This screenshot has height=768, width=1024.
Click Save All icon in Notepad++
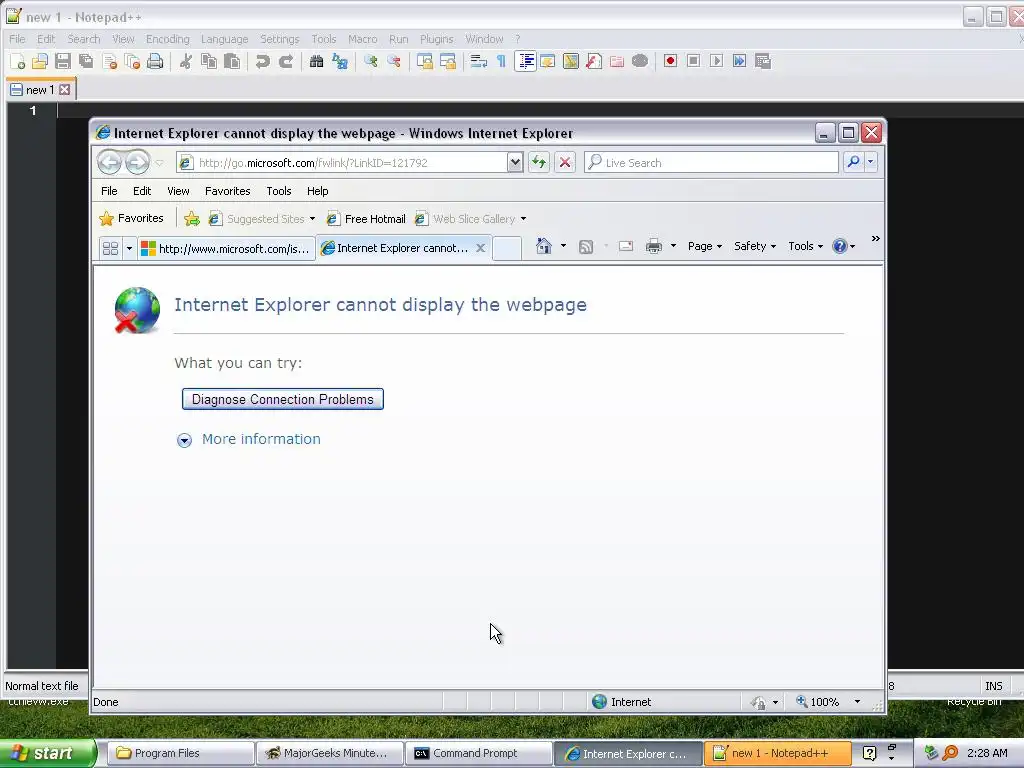click(x=86, y=61)
